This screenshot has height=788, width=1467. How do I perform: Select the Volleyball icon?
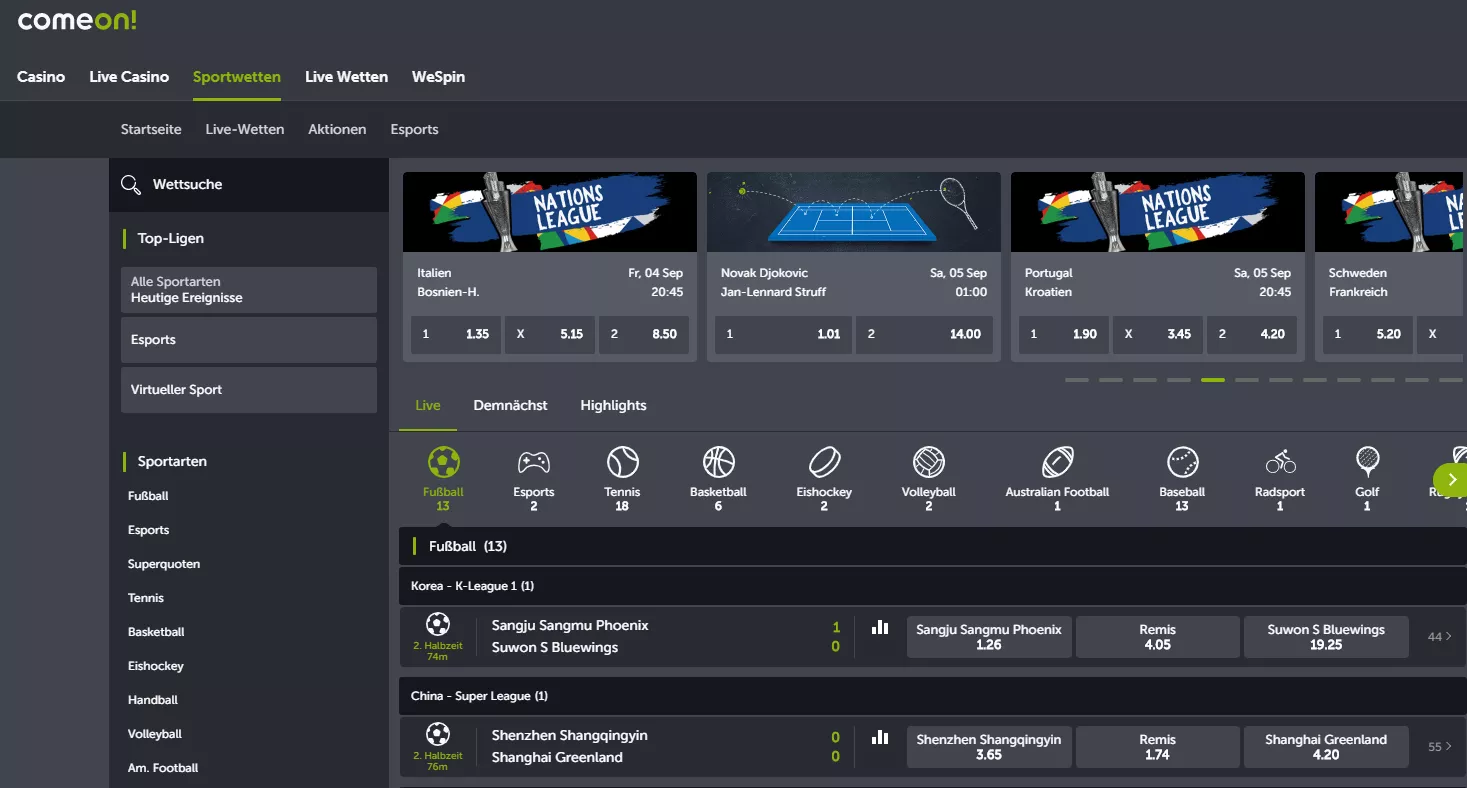pyautogui.click(x=929, y=462)
